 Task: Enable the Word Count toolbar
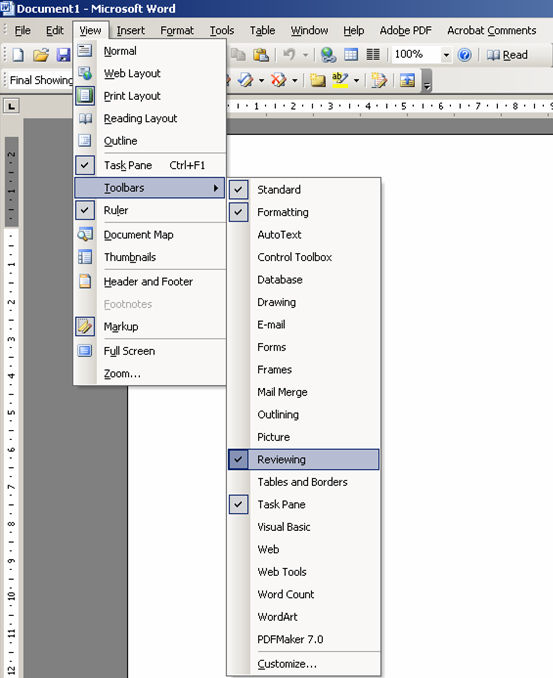[x=304, y=594]
